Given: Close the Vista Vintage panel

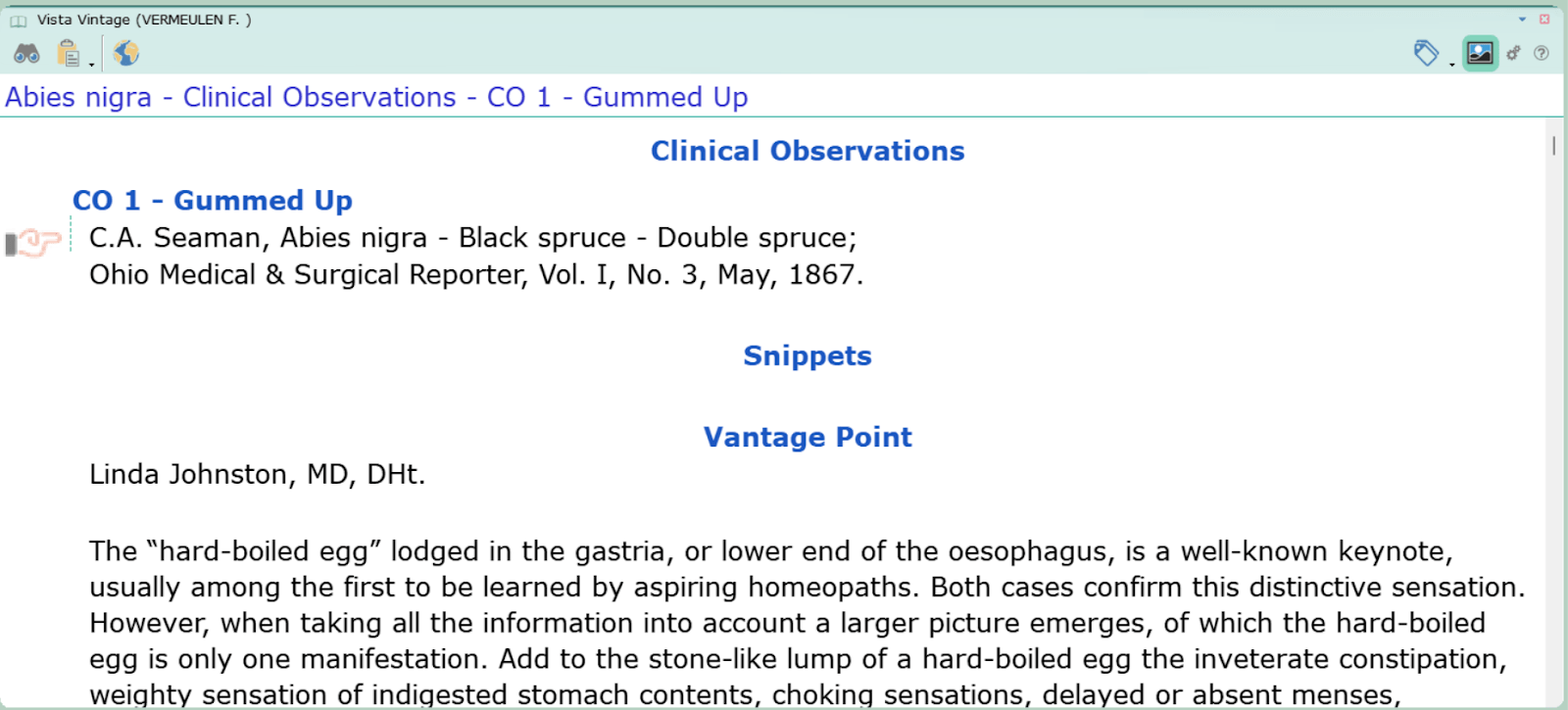Looking at the screenshot, I should (1544, 19).
